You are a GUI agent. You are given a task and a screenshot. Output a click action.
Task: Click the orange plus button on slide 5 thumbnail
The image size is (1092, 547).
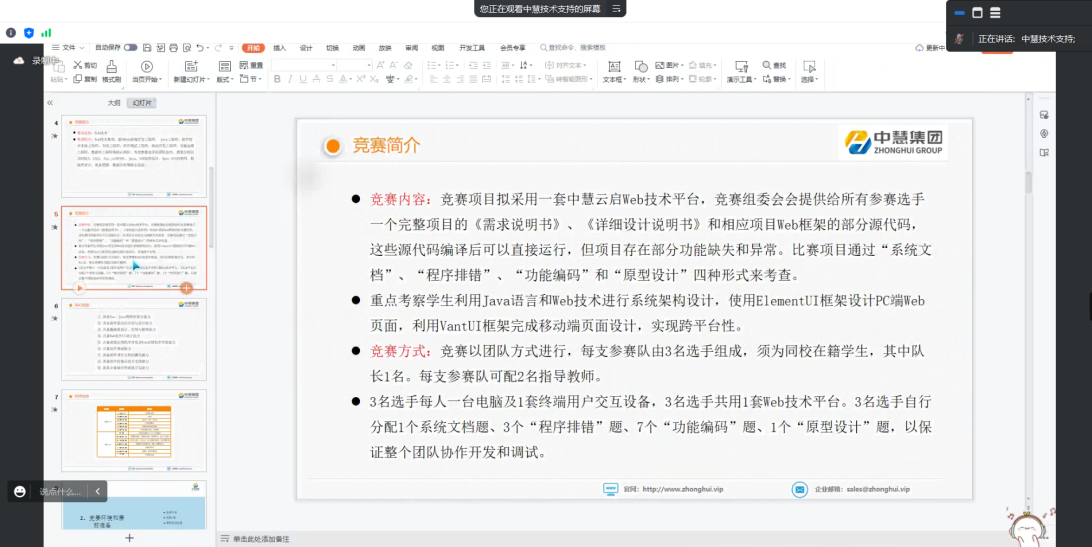tap(186, 287)
